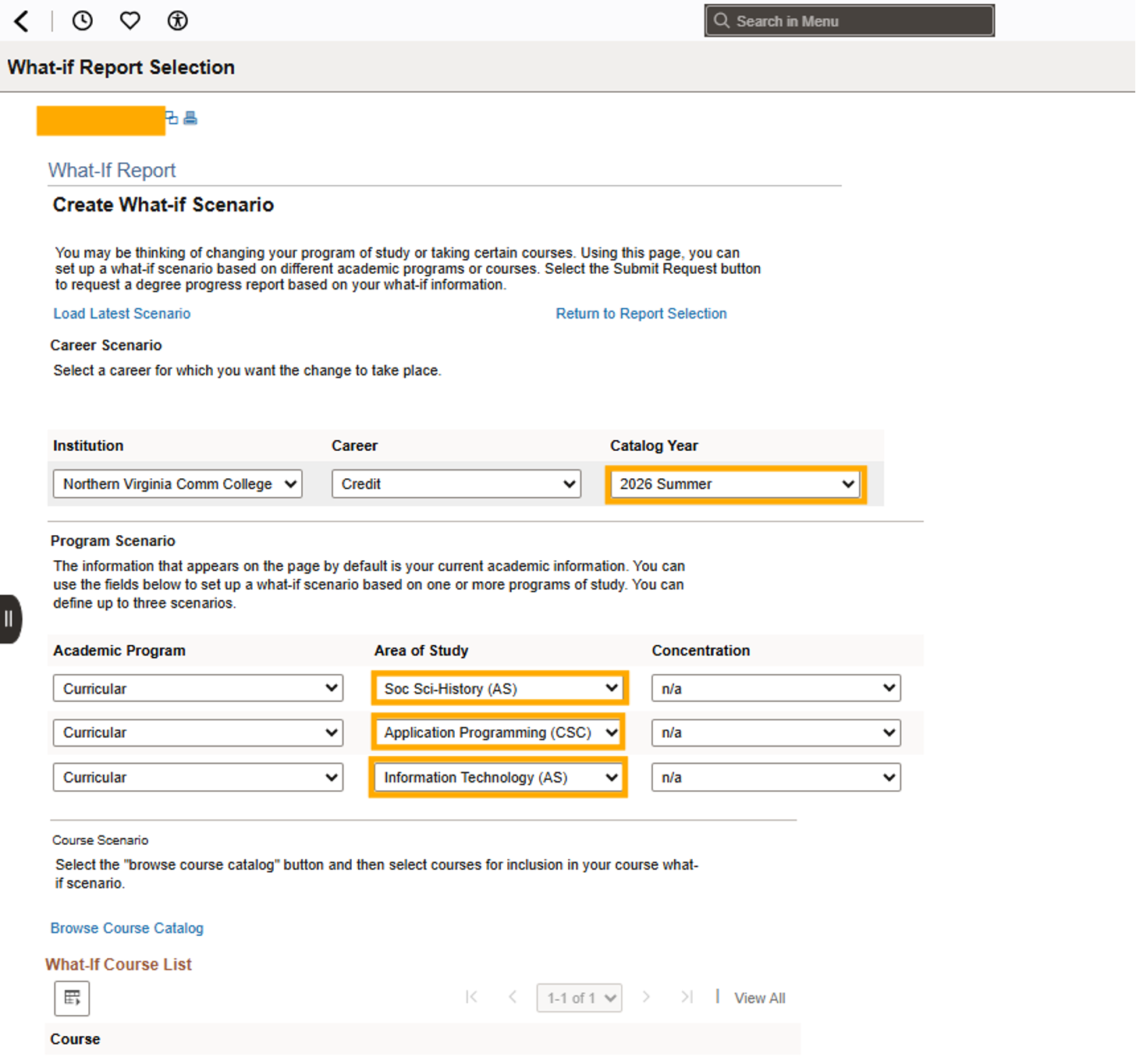Screen dimensions: 1136x1064
Task: Open Concentration dropdown beside Application Programming
Action: (x=776, y=732)
